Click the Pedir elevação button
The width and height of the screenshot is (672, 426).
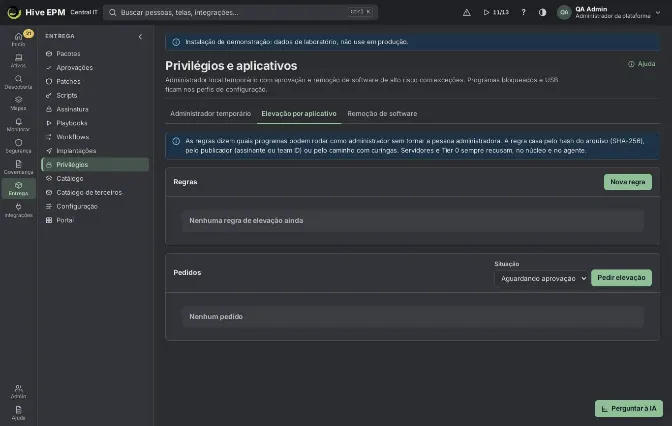point(621,278)
